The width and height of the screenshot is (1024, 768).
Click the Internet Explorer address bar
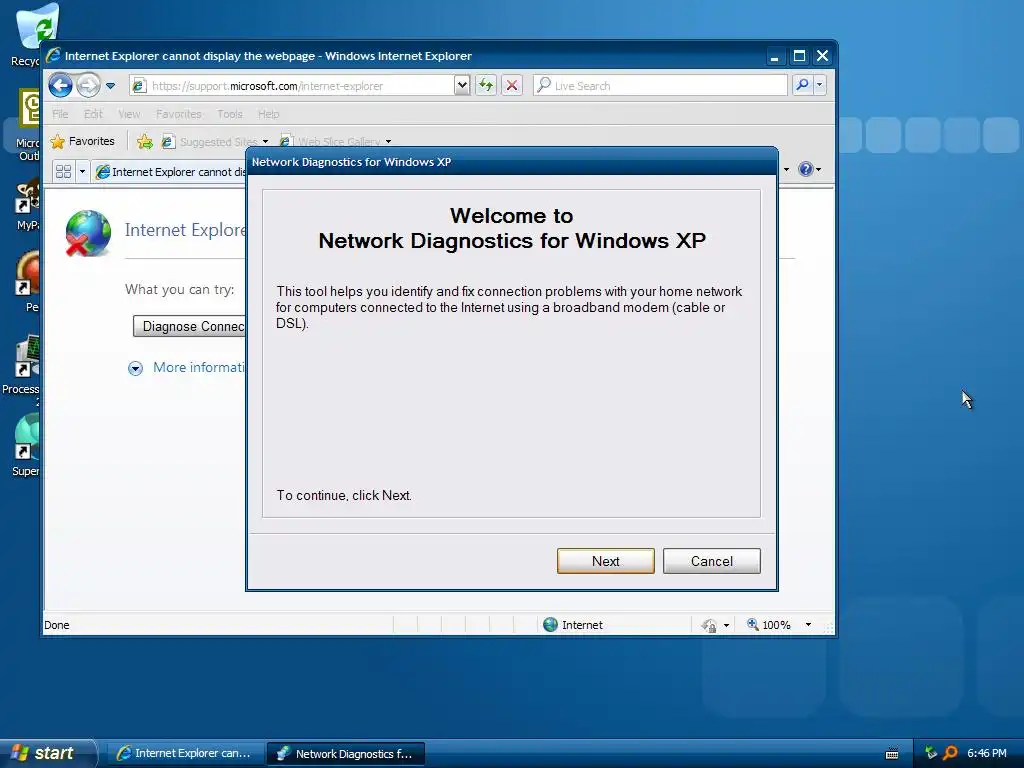tap(293, 86)
